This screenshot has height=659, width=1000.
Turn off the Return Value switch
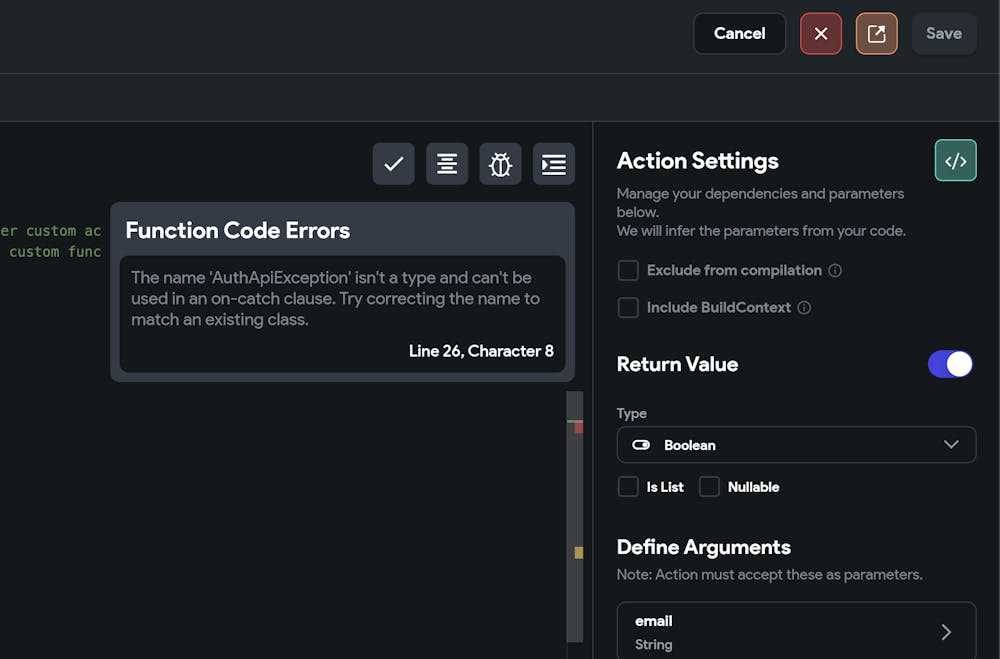[x=950, y=364]
